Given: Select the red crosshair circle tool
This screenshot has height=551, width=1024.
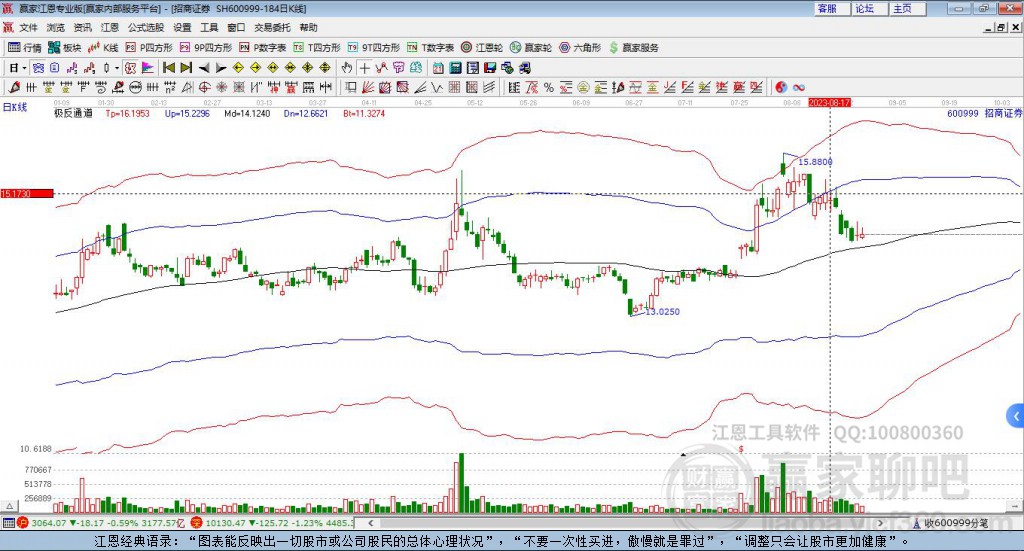Looking at the screenshot, I should click(204, 87).
